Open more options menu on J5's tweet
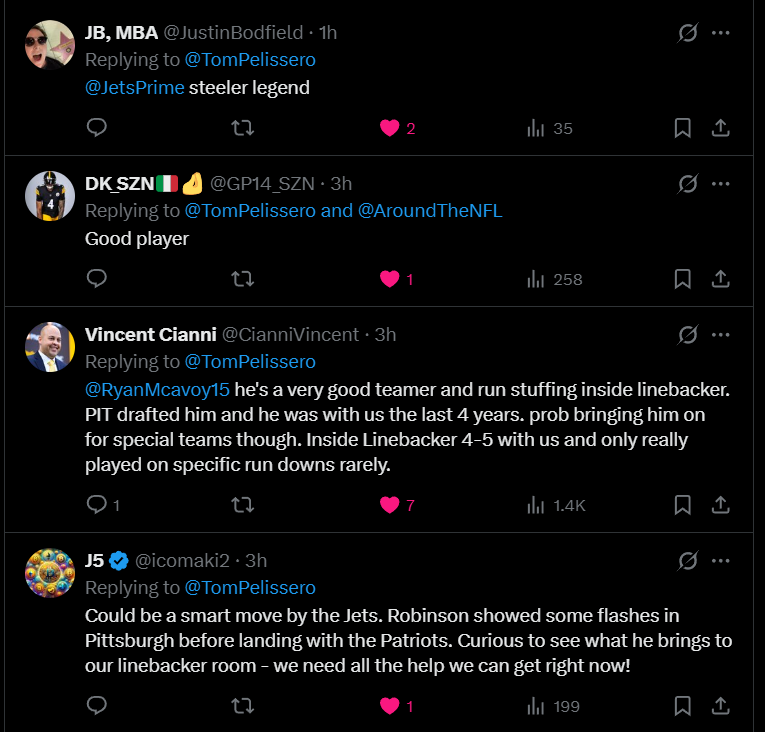Screen dimensions: 765x732 tap(720, 560)
